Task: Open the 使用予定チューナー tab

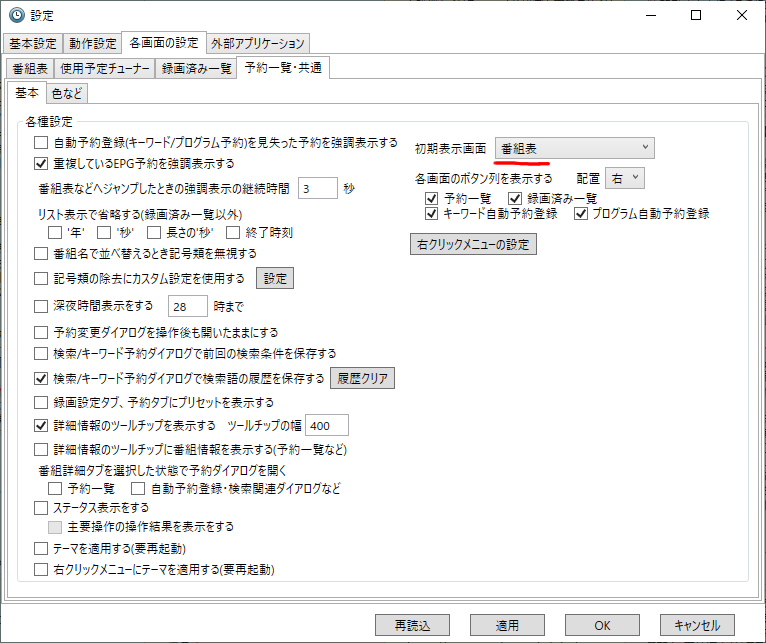Action: point(104,68)
